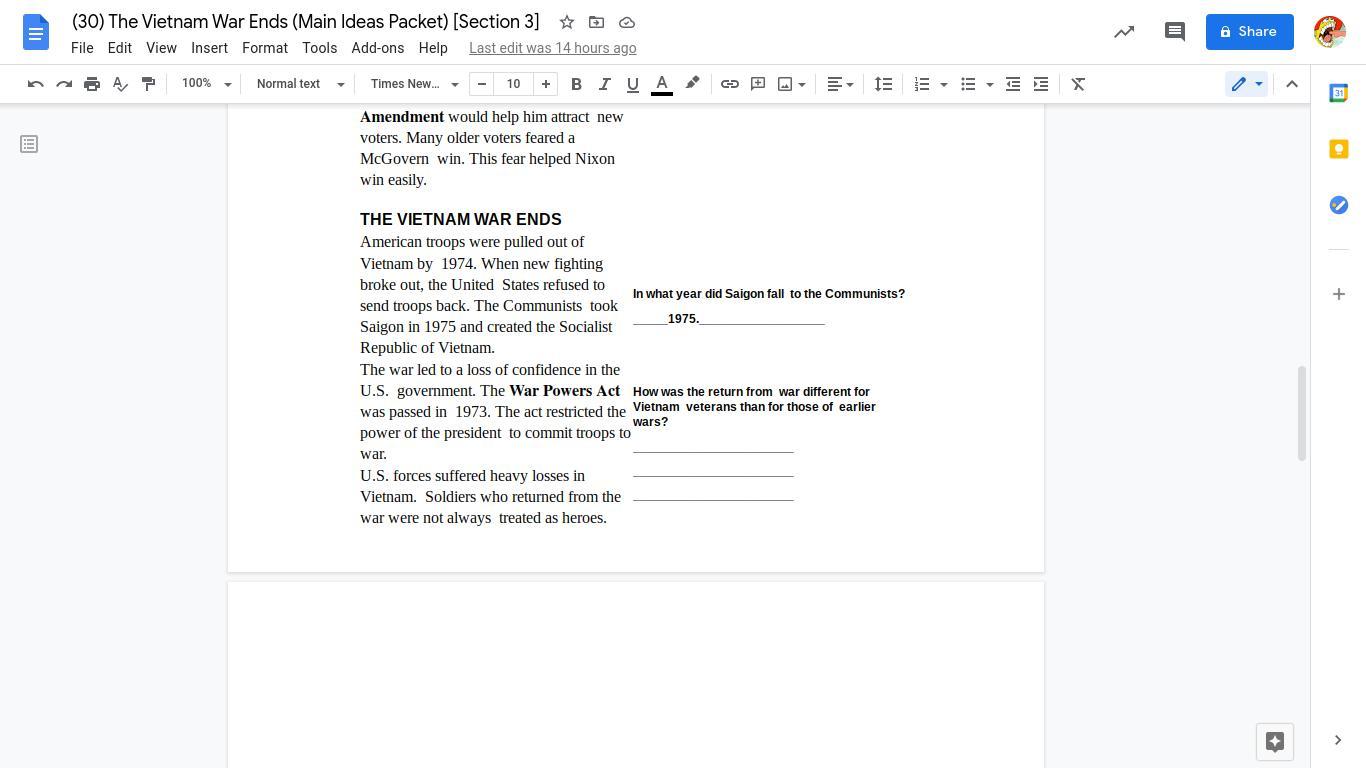Viewport: 1366px width, 768px height.
Task: Open last edit version history link
Action: (553, 48)
